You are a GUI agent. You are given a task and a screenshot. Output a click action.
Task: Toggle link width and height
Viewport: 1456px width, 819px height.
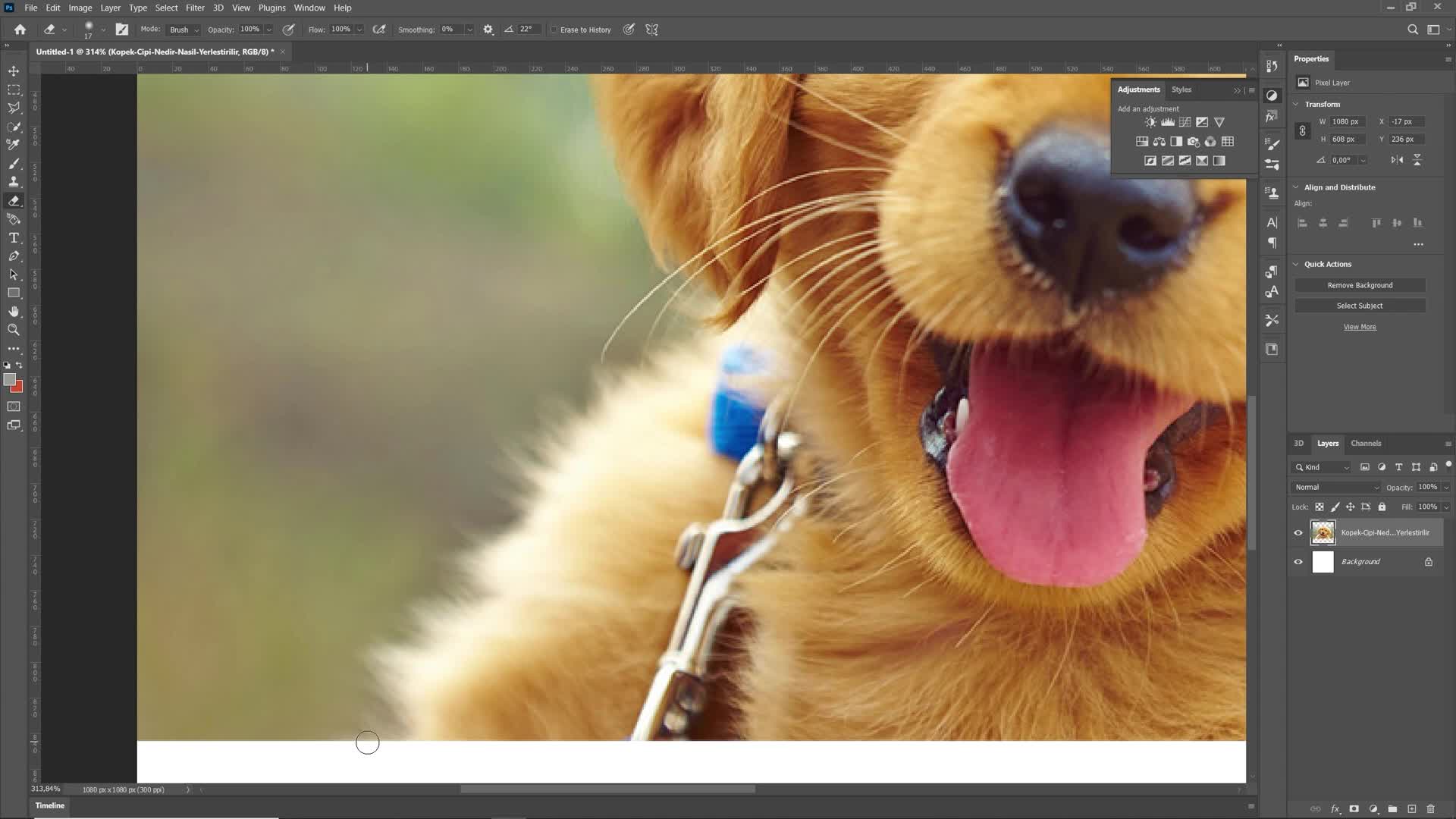(x=1302, y=130)
